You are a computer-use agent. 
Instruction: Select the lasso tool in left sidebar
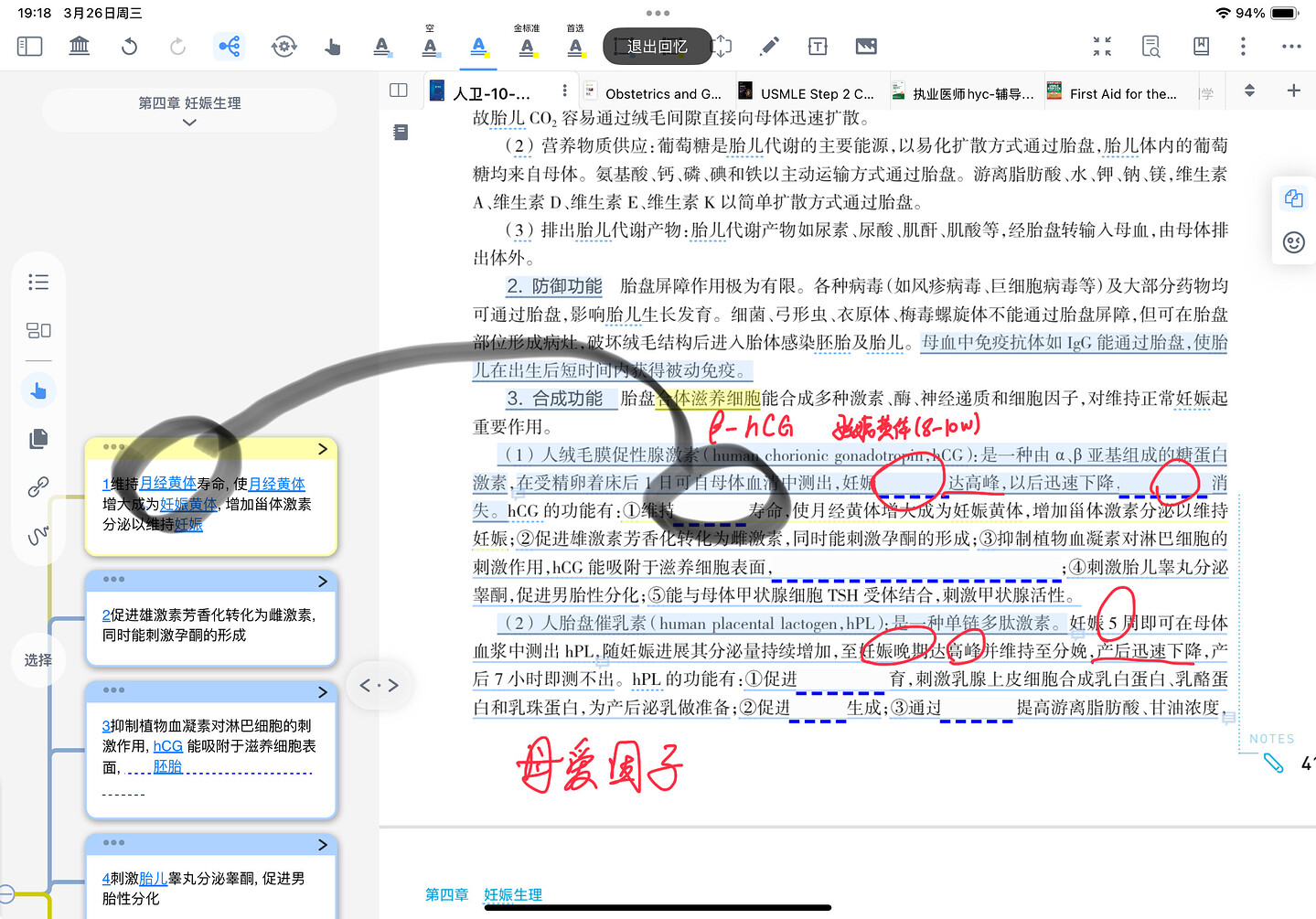(38, 535)
